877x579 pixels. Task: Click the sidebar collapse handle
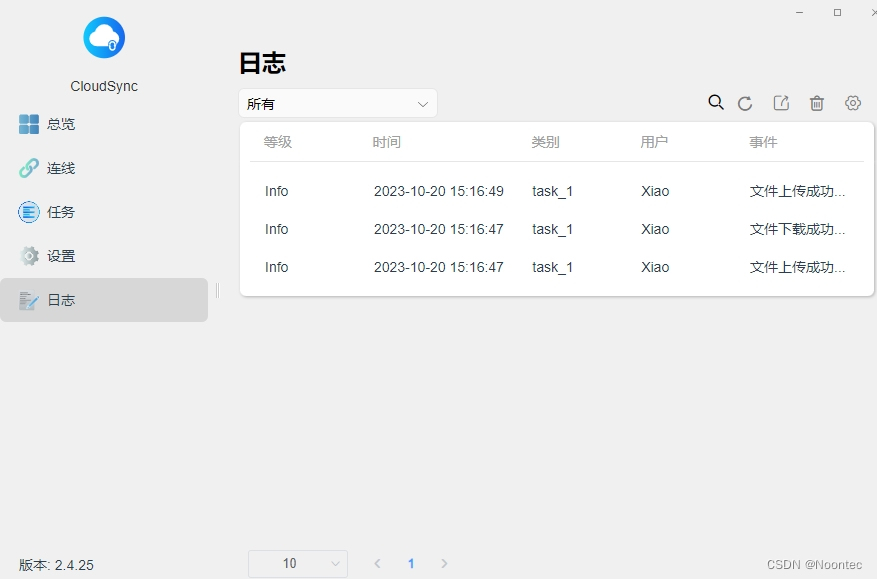(x=217, y=290)
